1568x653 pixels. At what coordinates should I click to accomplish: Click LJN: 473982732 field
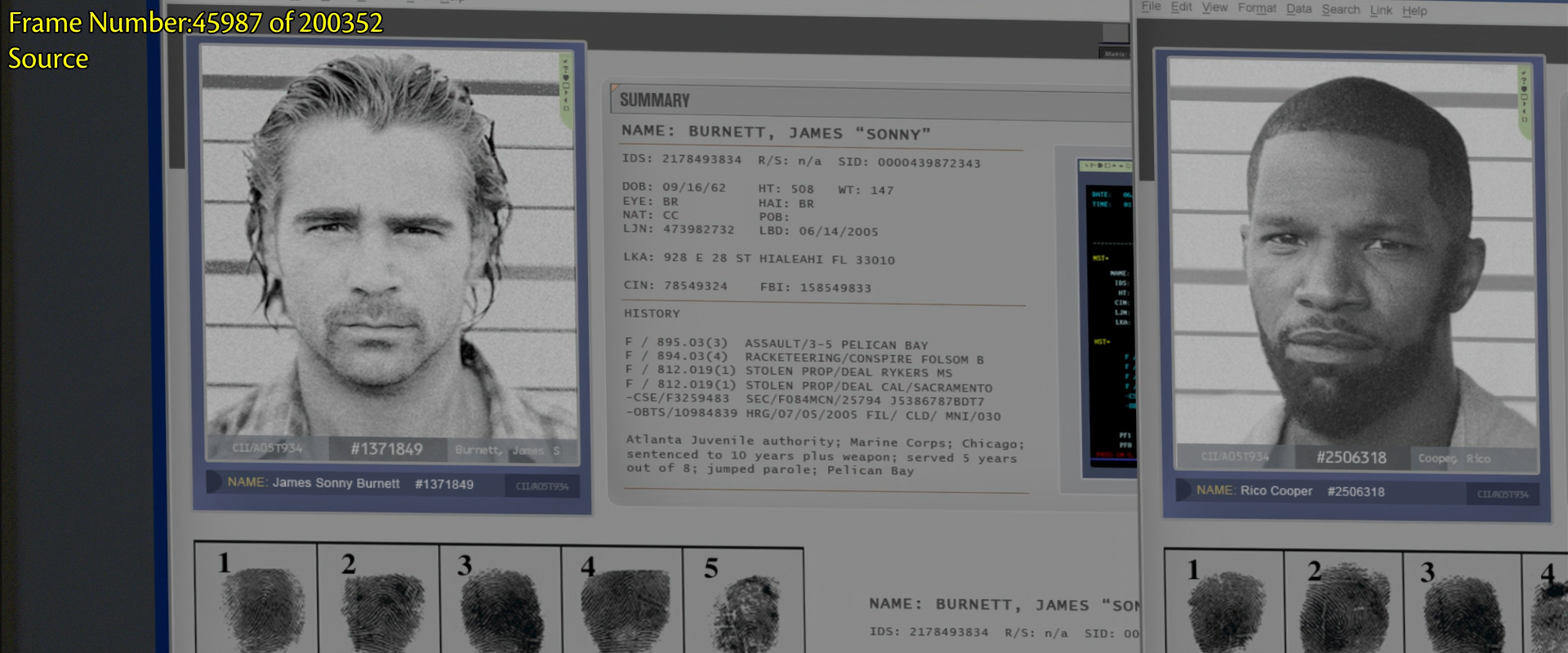tap(679, 229)
